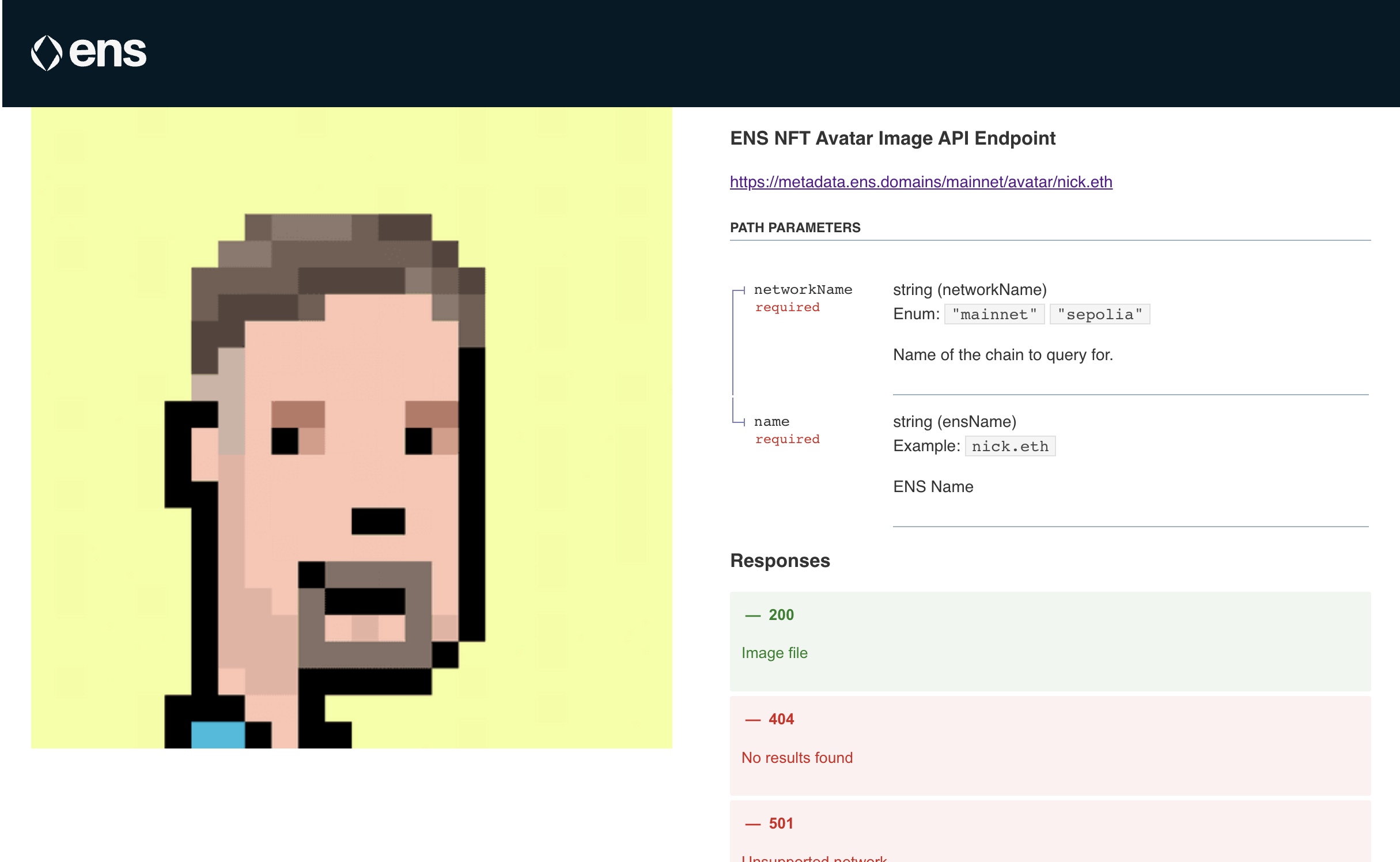Click the No results found text
Image resolution: width=1400 pixels, height=862 pixels.
tap(796, 758)
